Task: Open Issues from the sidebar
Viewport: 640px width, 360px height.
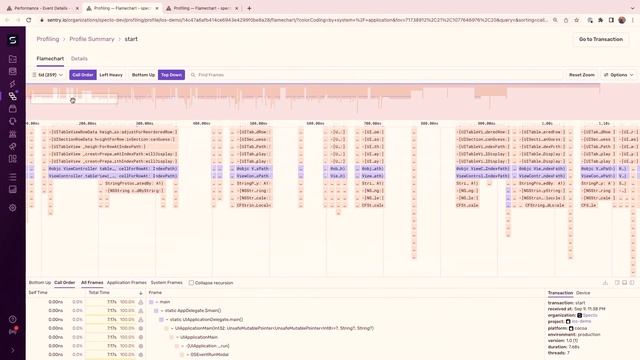Action: coord(13,71)
